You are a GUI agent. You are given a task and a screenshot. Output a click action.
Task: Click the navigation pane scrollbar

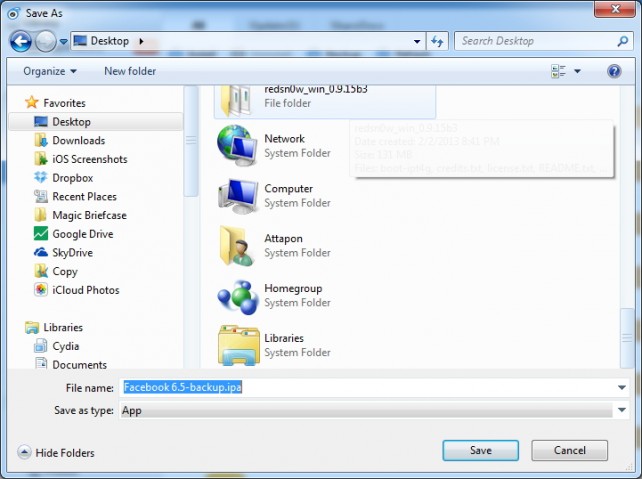click(x=191, y=141)
